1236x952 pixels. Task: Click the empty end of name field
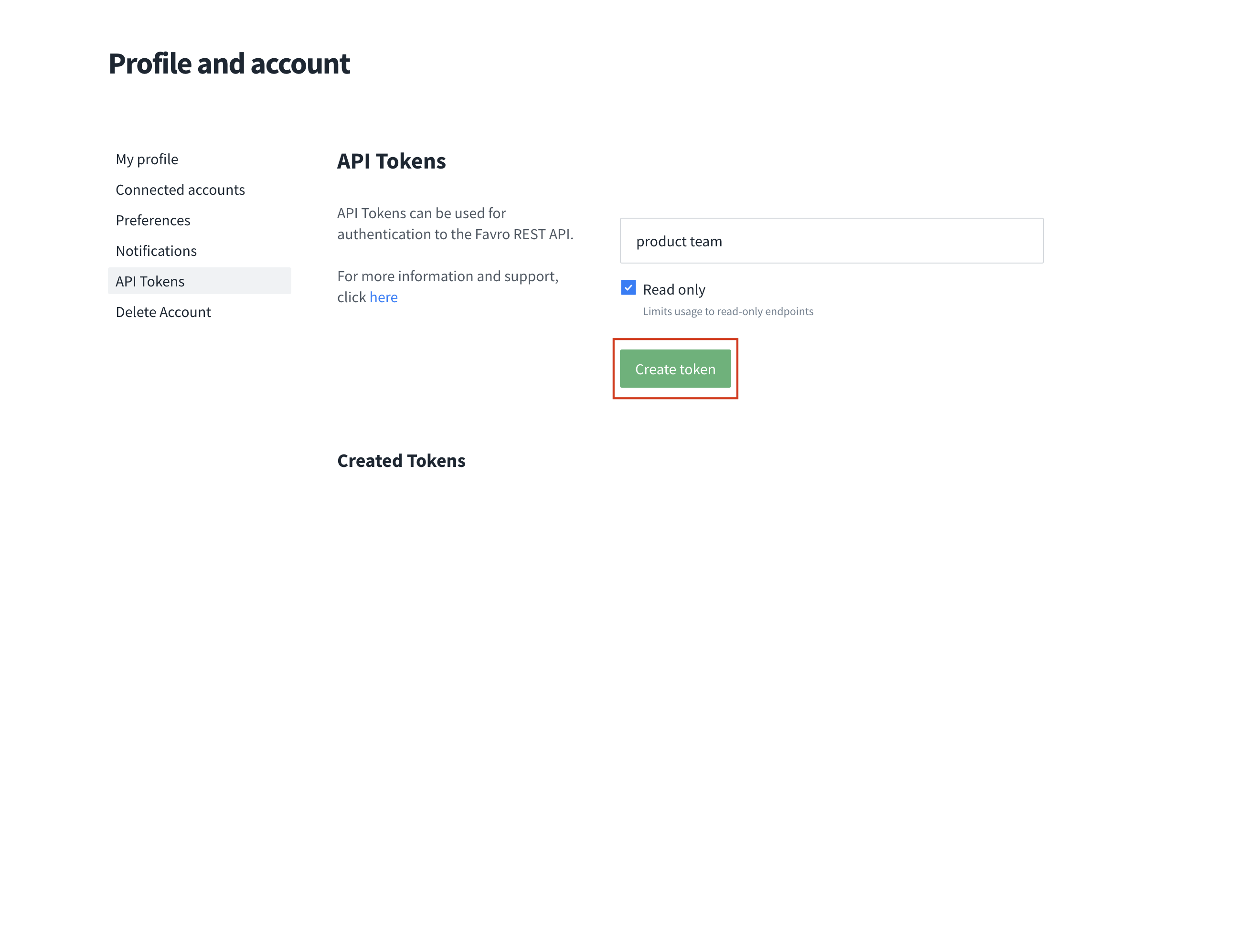coord(883,241)
